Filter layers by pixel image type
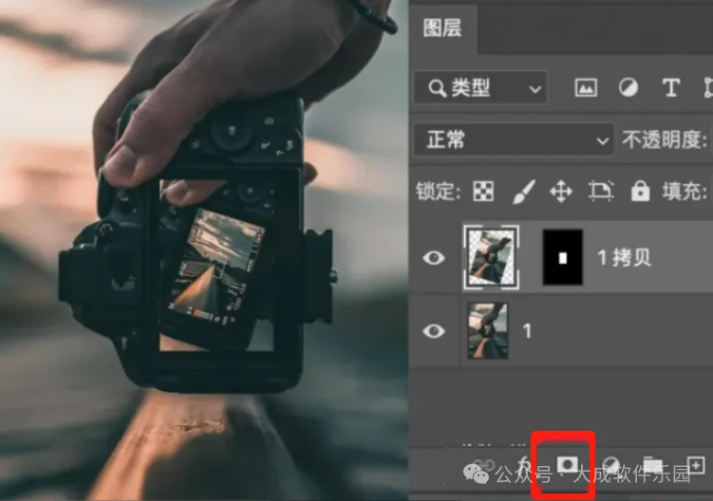Viewport: 713px width, 501px height. coord(585,88)
